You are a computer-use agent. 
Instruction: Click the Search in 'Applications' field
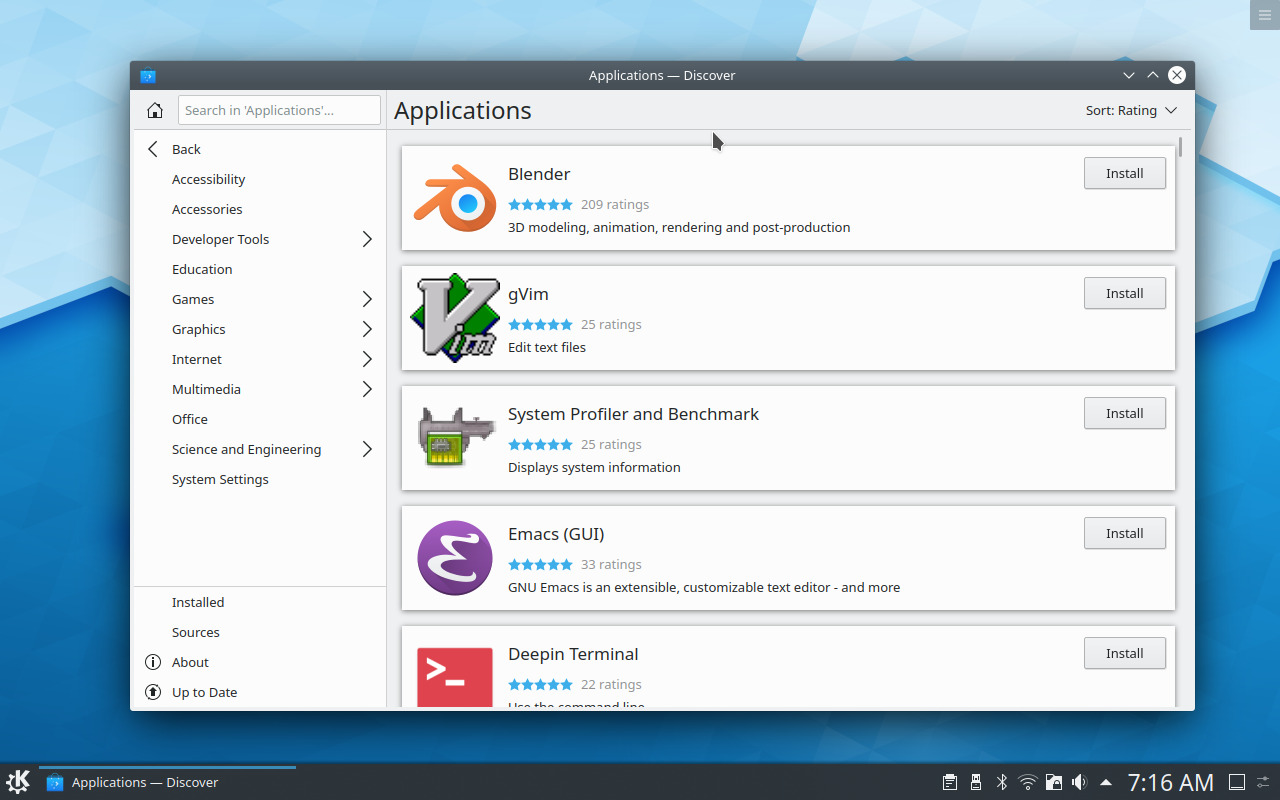pos(279,110)
